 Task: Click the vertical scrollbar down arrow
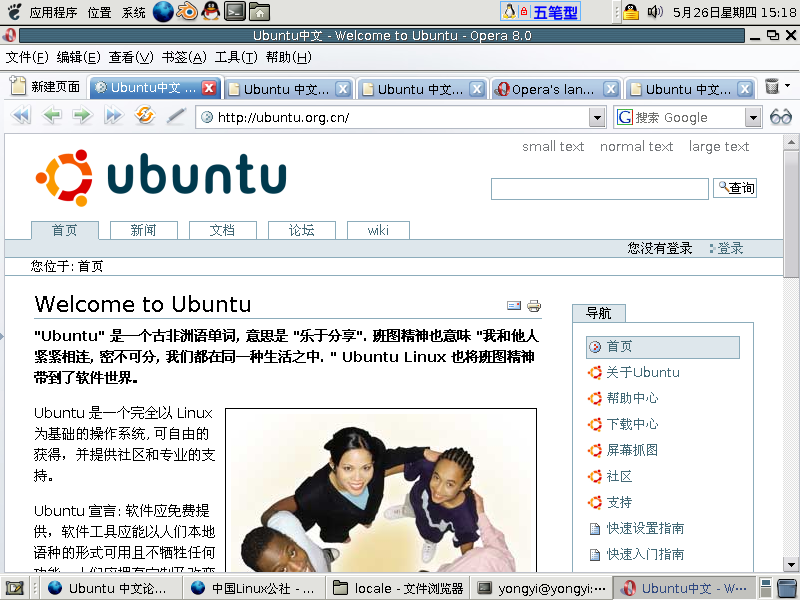tap(791, 564)
